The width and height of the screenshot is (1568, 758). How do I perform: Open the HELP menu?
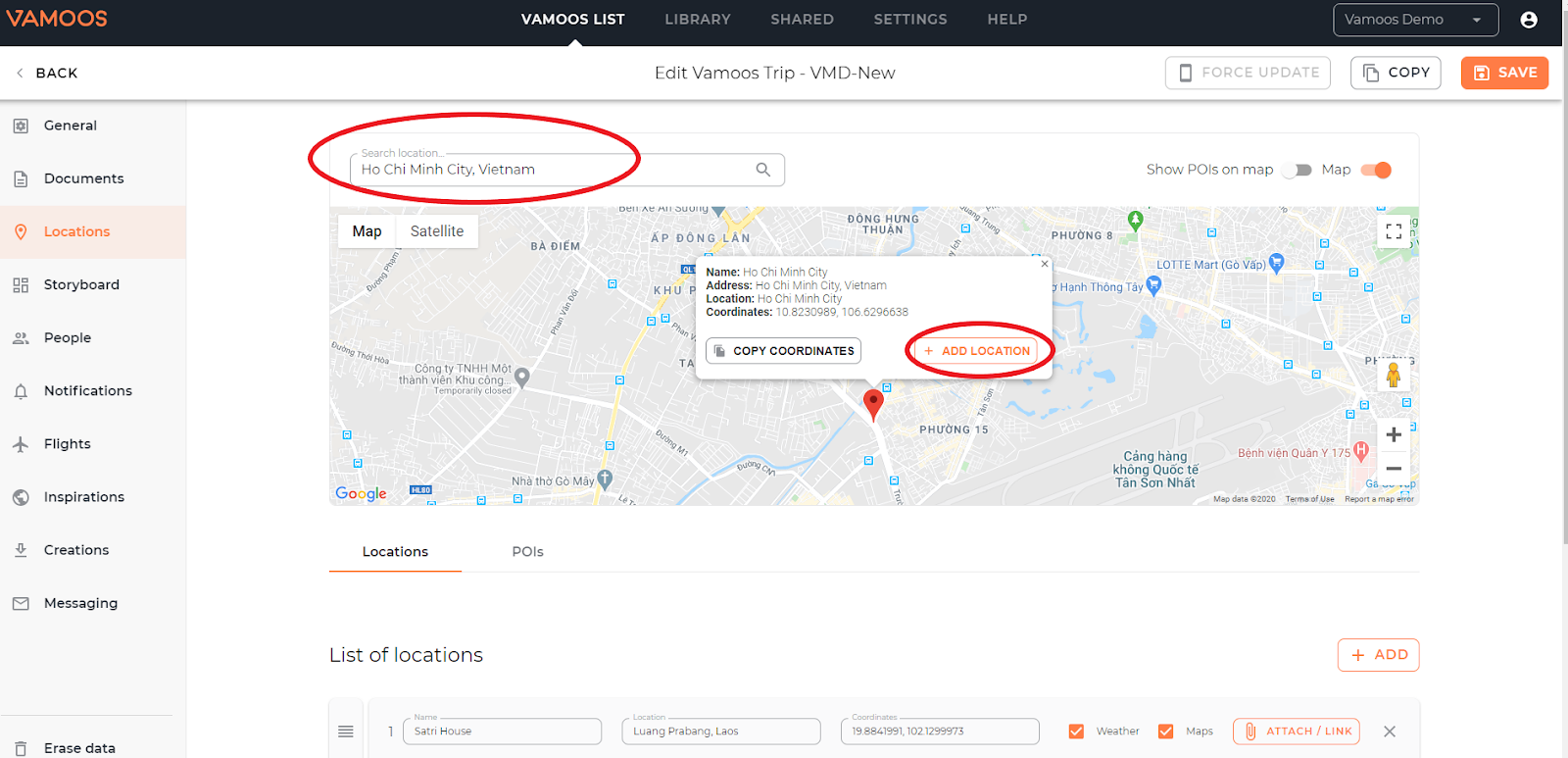coord(1007,20)
